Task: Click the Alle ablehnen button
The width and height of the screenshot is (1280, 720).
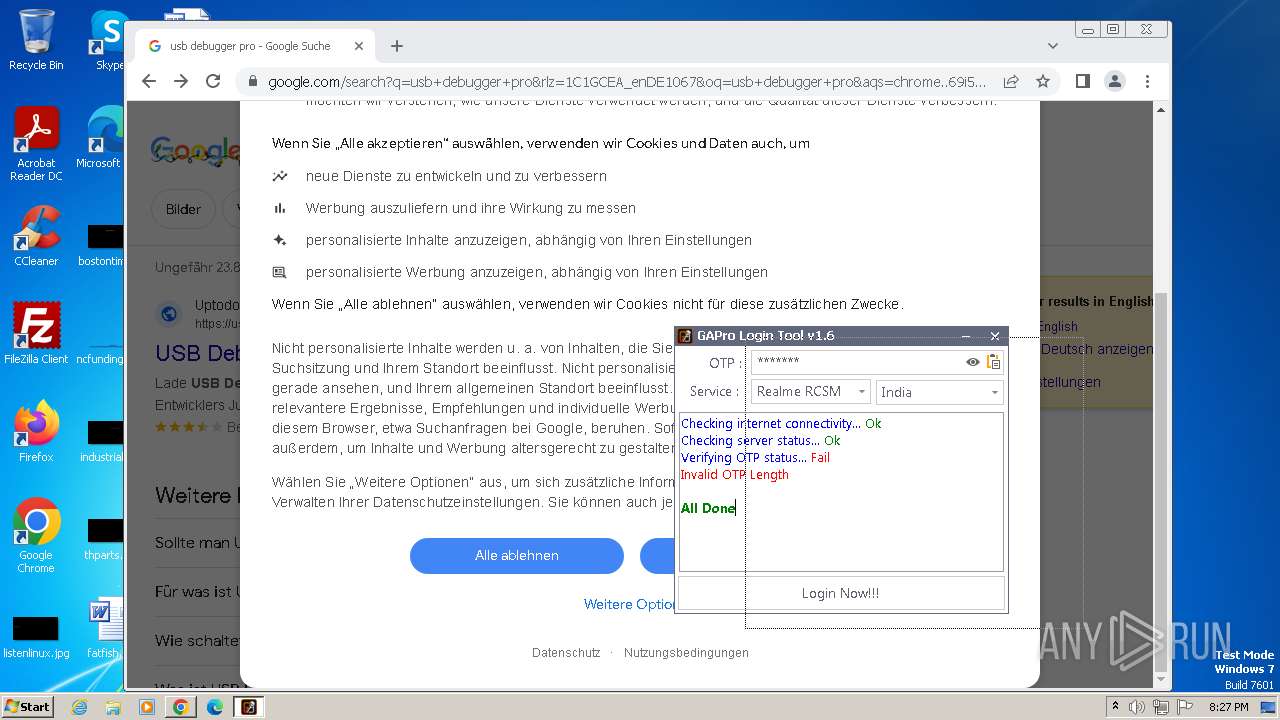Action: (517, 556)
